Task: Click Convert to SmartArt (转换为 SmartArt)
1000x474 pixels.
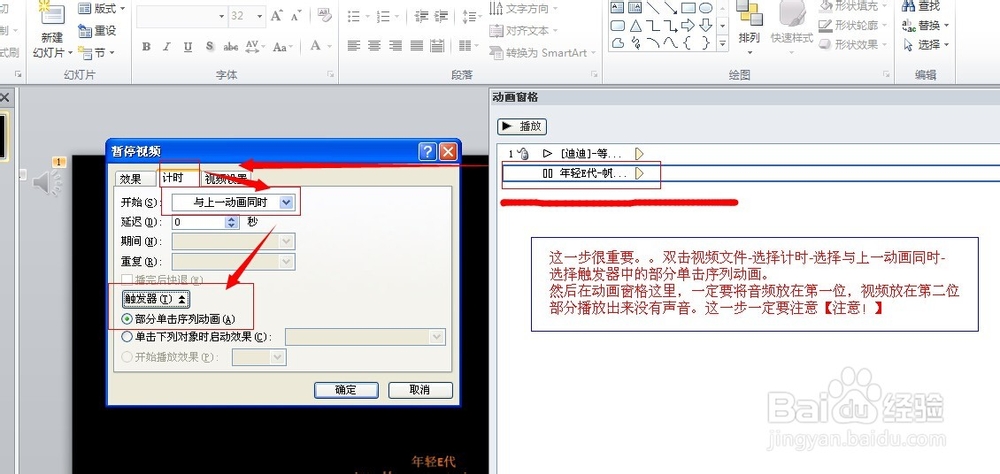Action: 542,53
